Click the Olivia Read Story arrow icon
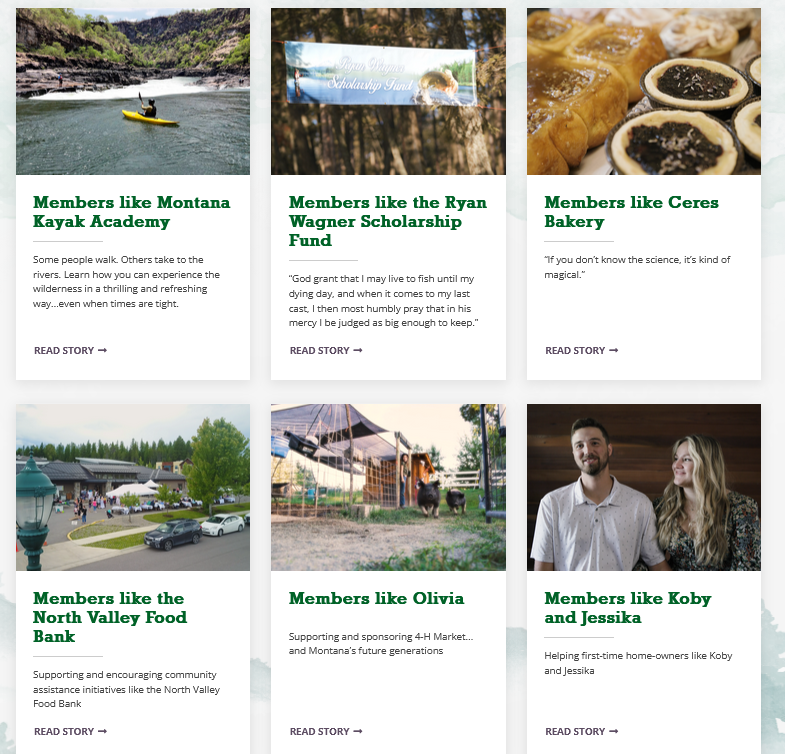785x754 pixels. coord(358,731)
